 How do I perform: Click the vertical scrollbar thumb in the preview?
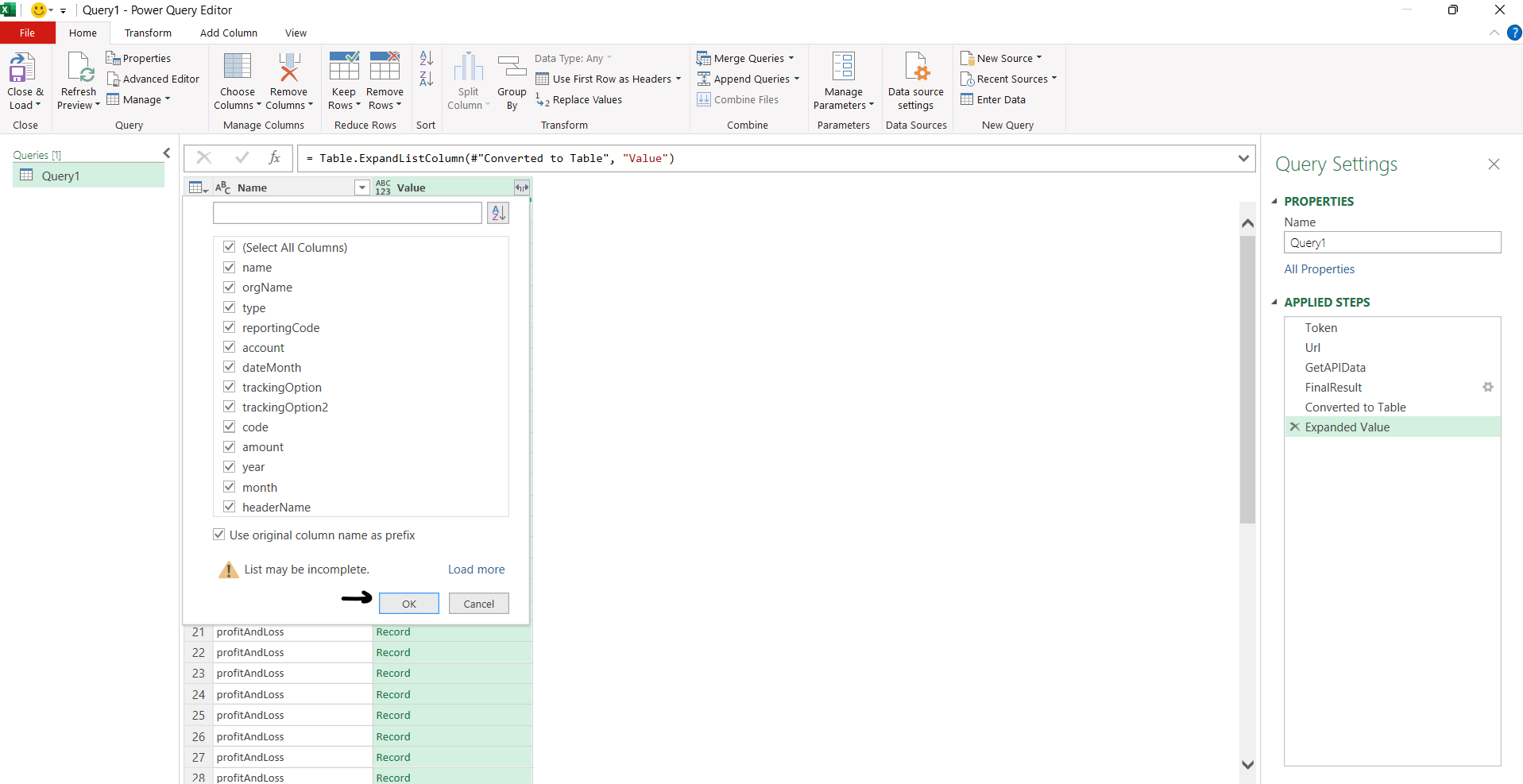point(1247,380)
